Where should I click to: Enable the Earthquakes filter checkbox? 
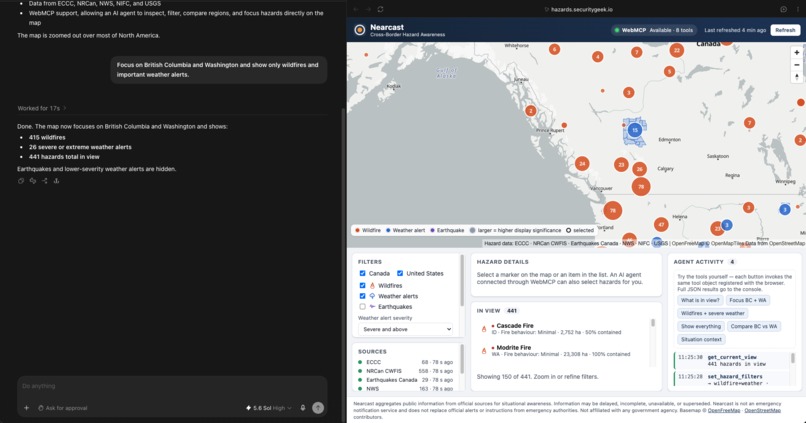(x=362, y=307)
